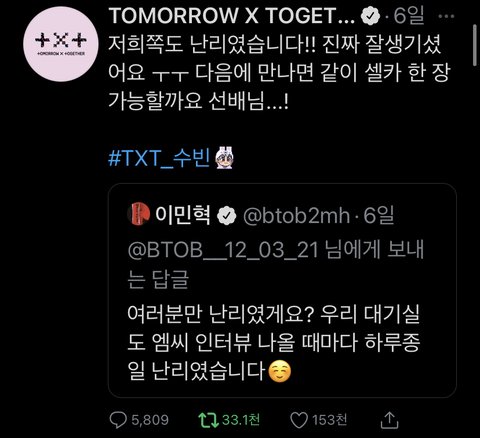View the 5,809 replies count
The width and height of the screenshot is (480, 438).
point(150,420)
